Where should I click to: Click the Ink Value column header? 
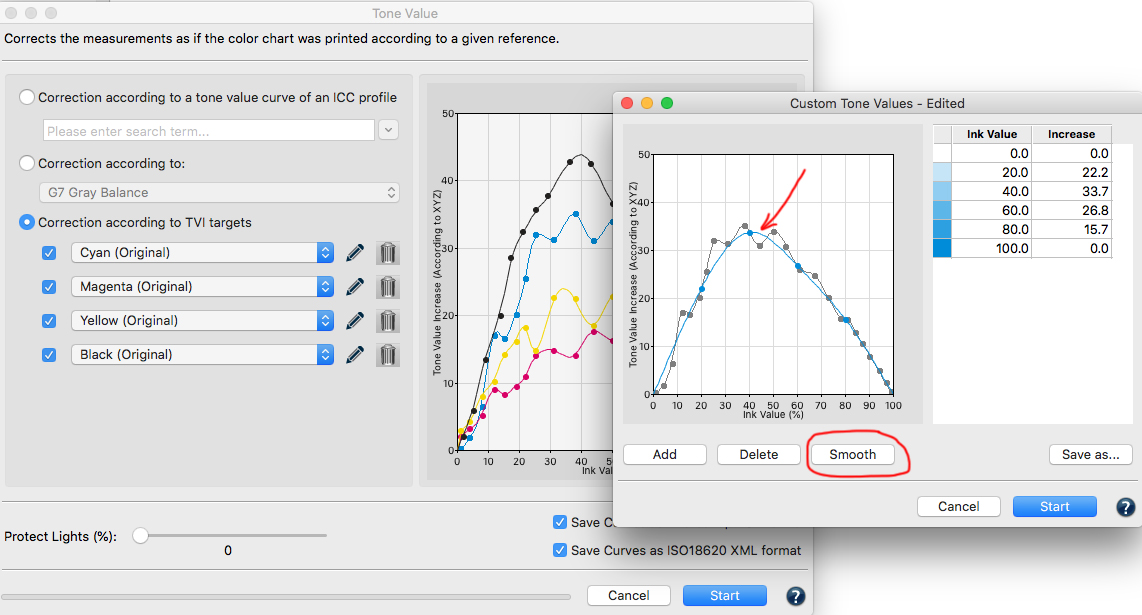click(992, 134)
